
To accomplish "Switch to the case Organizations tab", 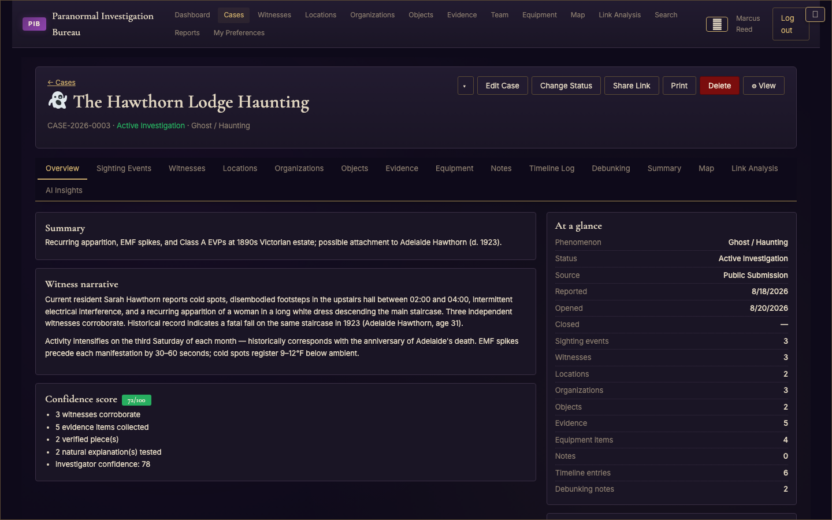I will click(x=299, y=168).
